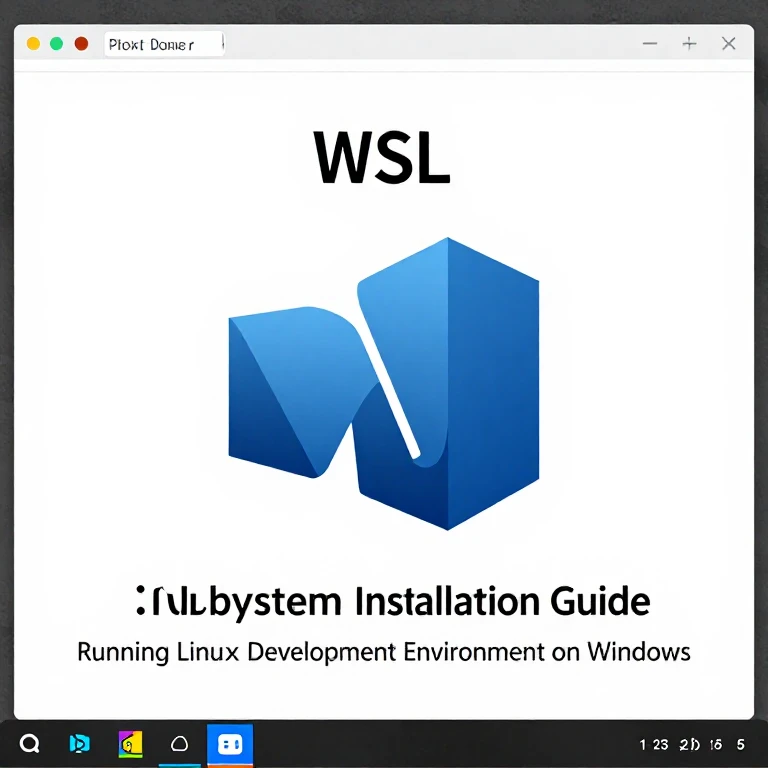Open the cyan media app in taskbar
Screen dimensions: 768x768
pyautogui.click(x=79, y=744)
